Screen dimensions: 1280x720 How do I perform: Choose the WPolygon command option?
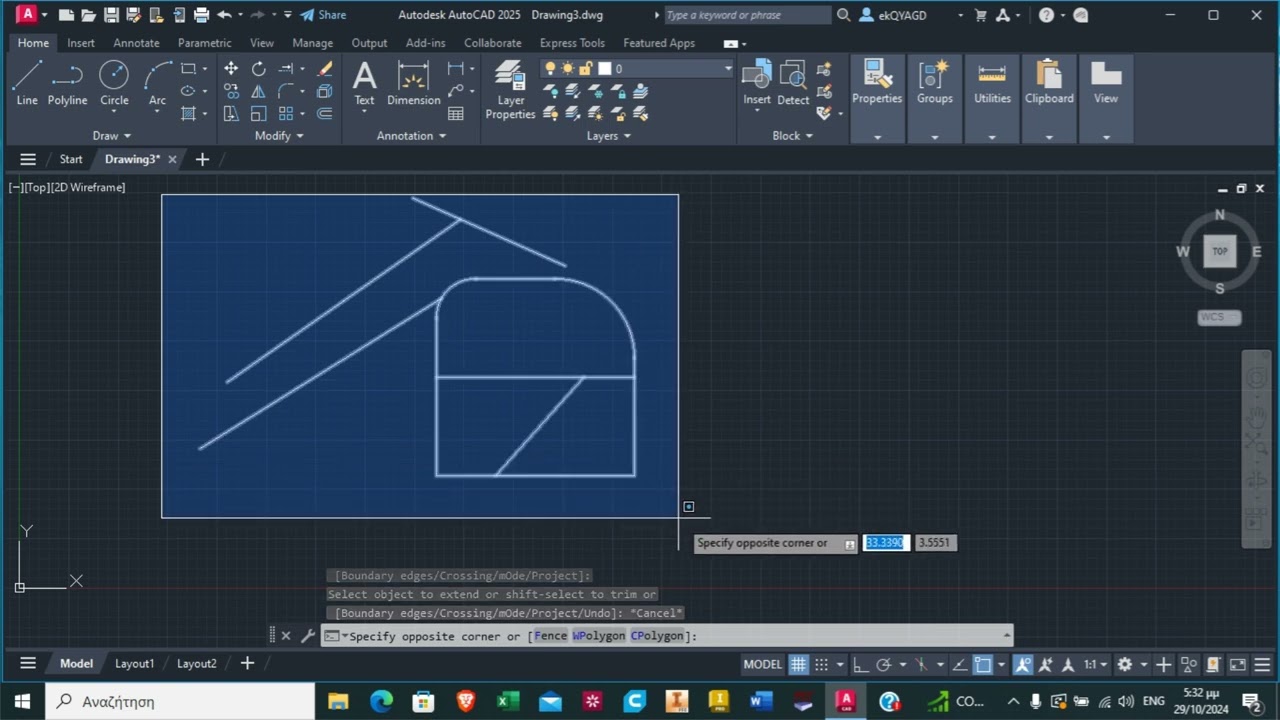598,636
